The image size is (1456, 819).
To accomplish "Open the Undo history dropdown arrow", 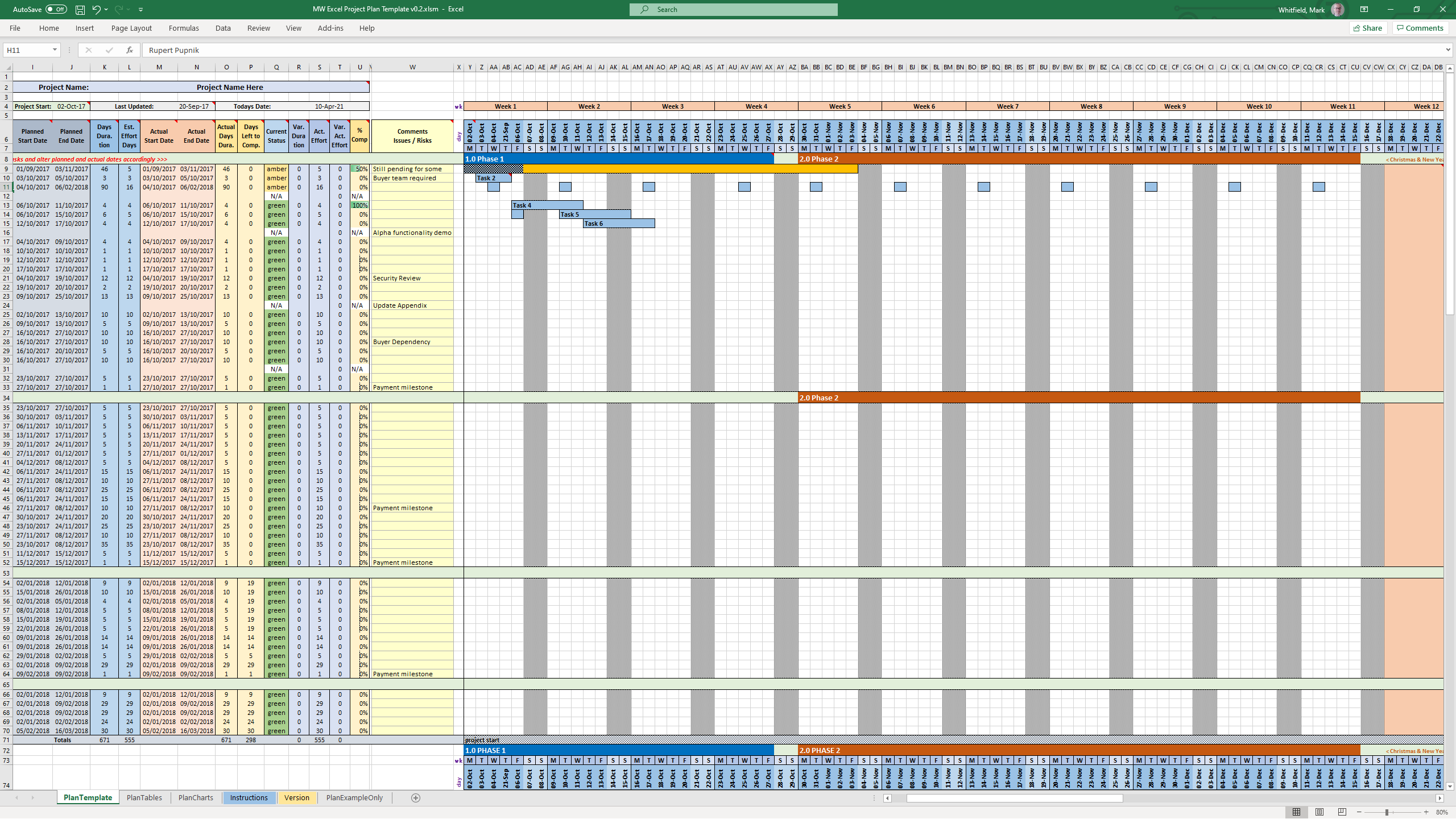I will [x=106, y=10].
